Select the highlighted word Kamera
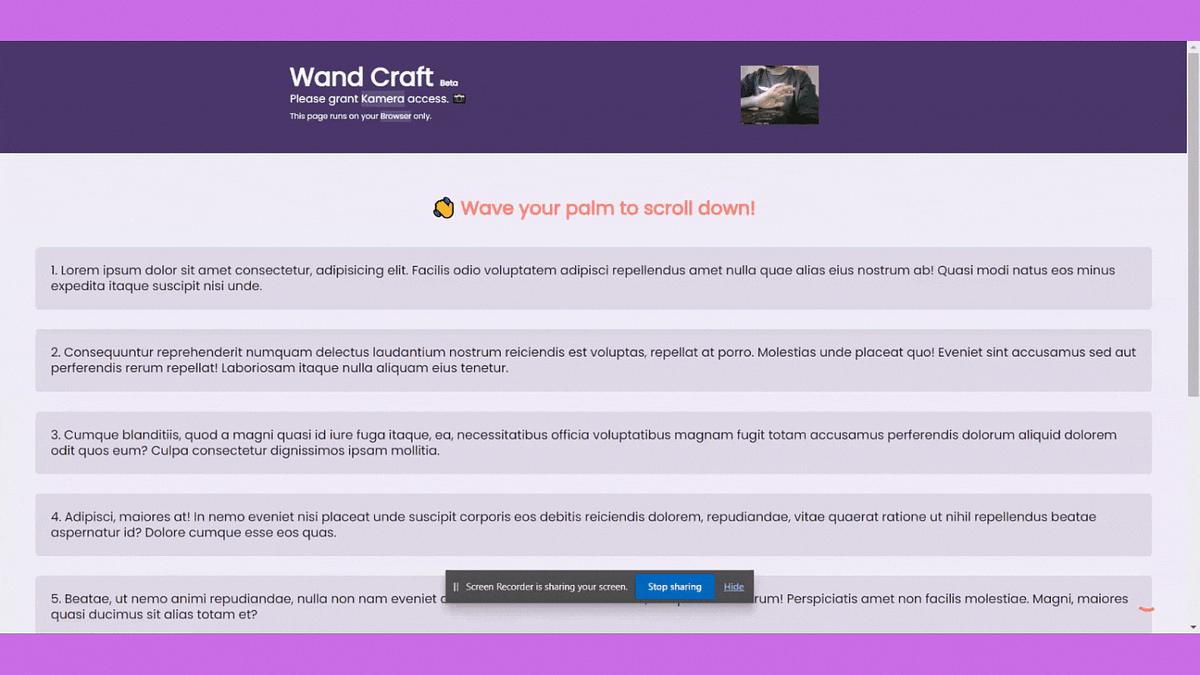The image size is (1200, 675). (385, 98)
